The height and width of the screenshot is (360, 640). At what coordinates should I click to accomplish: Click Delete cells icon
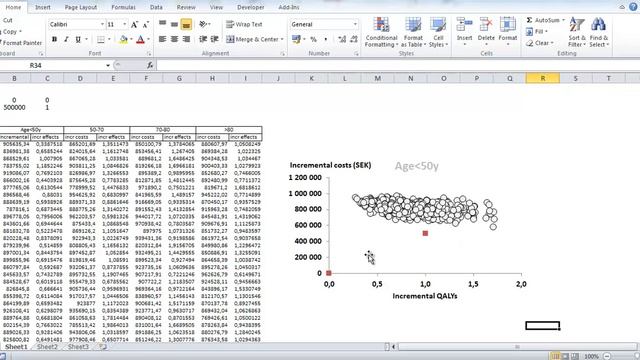click(486, 24)
